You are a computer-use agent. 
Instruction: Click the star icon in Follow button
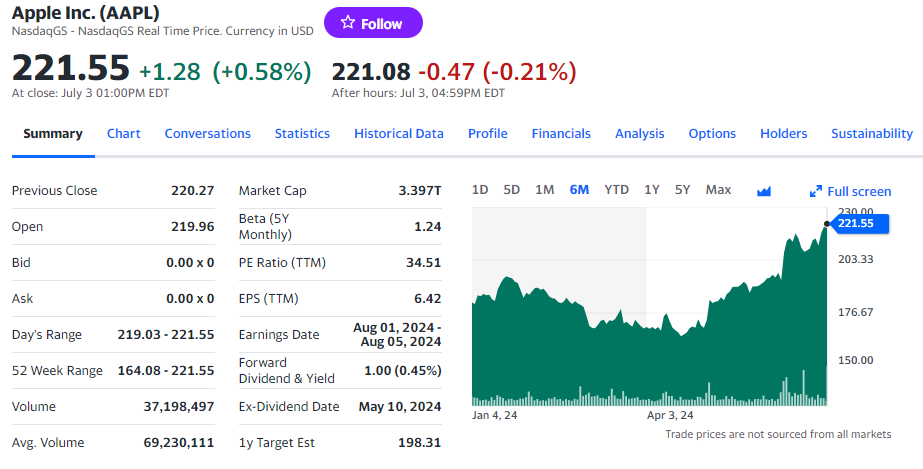[348, 23]
